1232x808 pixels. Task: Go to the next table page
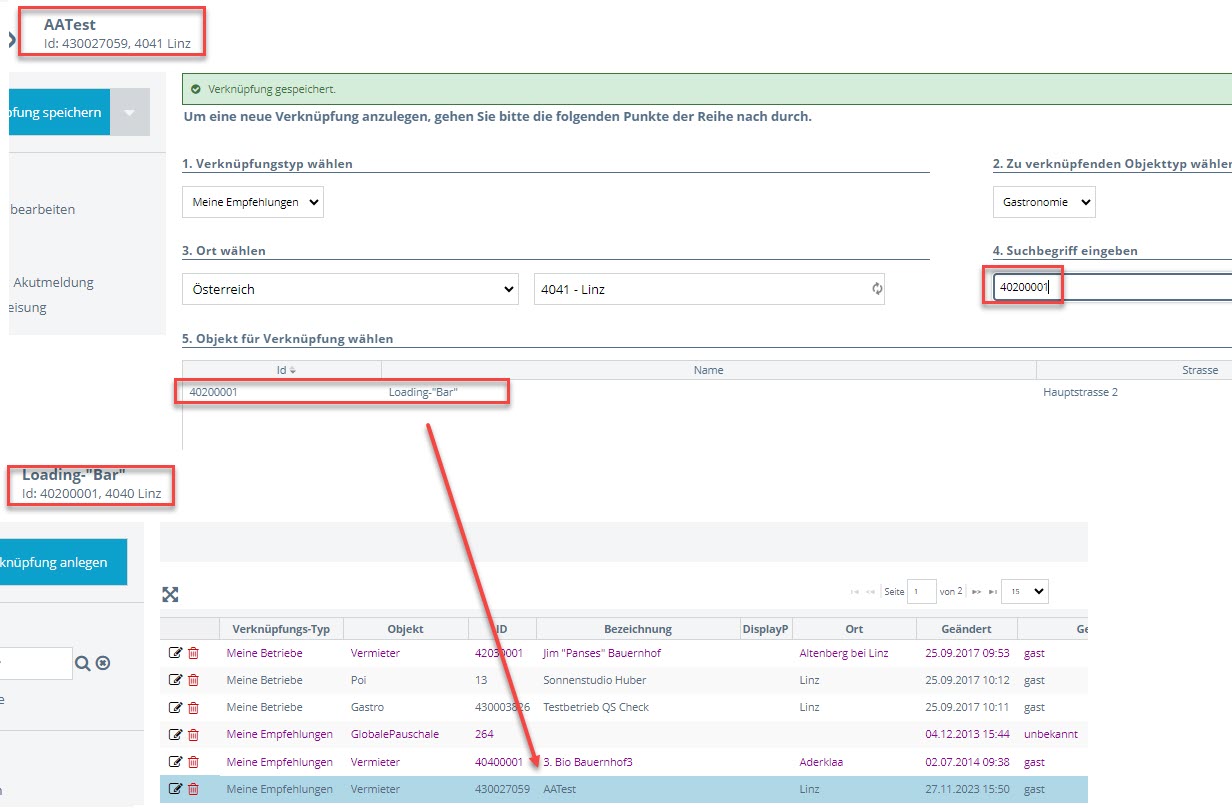tap(977, 592)
